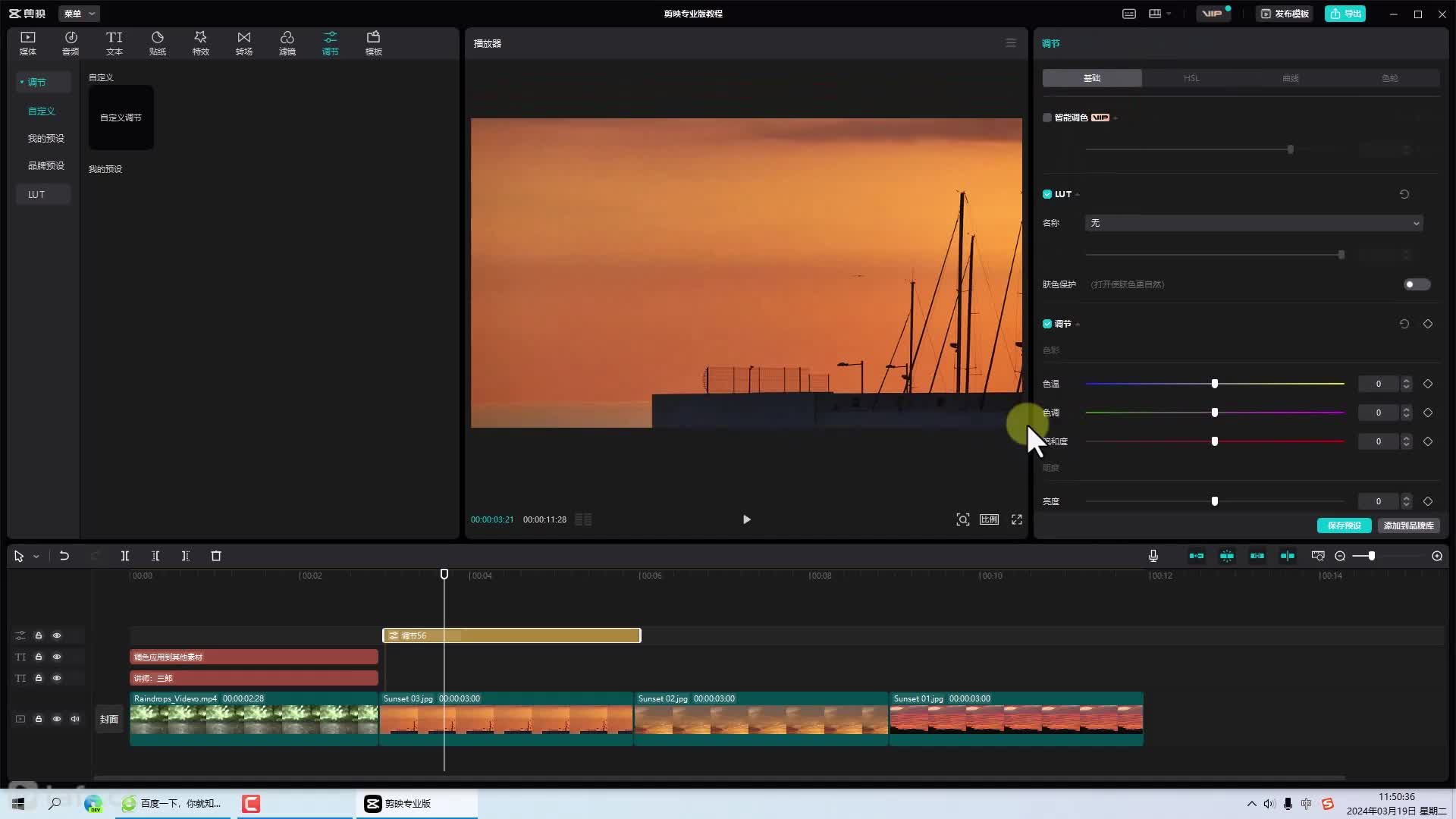Select the LUT sidebar category
This screenshot has height=819, width=1456.
pyautogui.click(x=43, y=194)
